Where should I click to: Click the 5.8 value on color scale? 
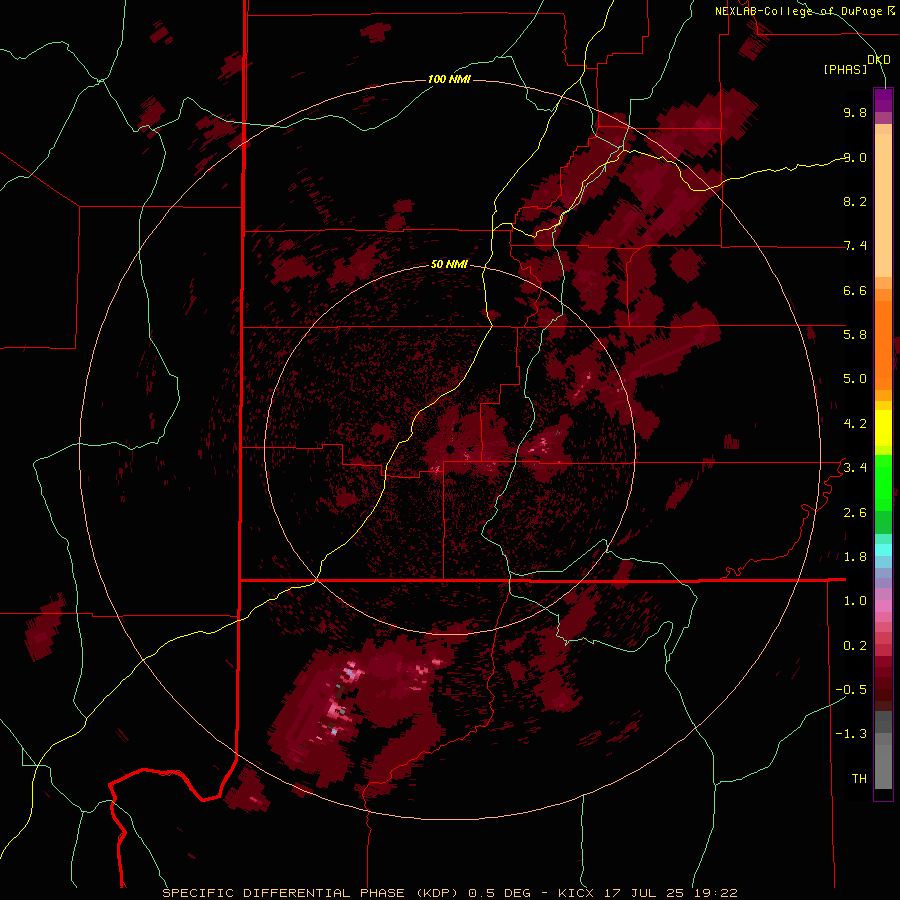click(855, 334)
